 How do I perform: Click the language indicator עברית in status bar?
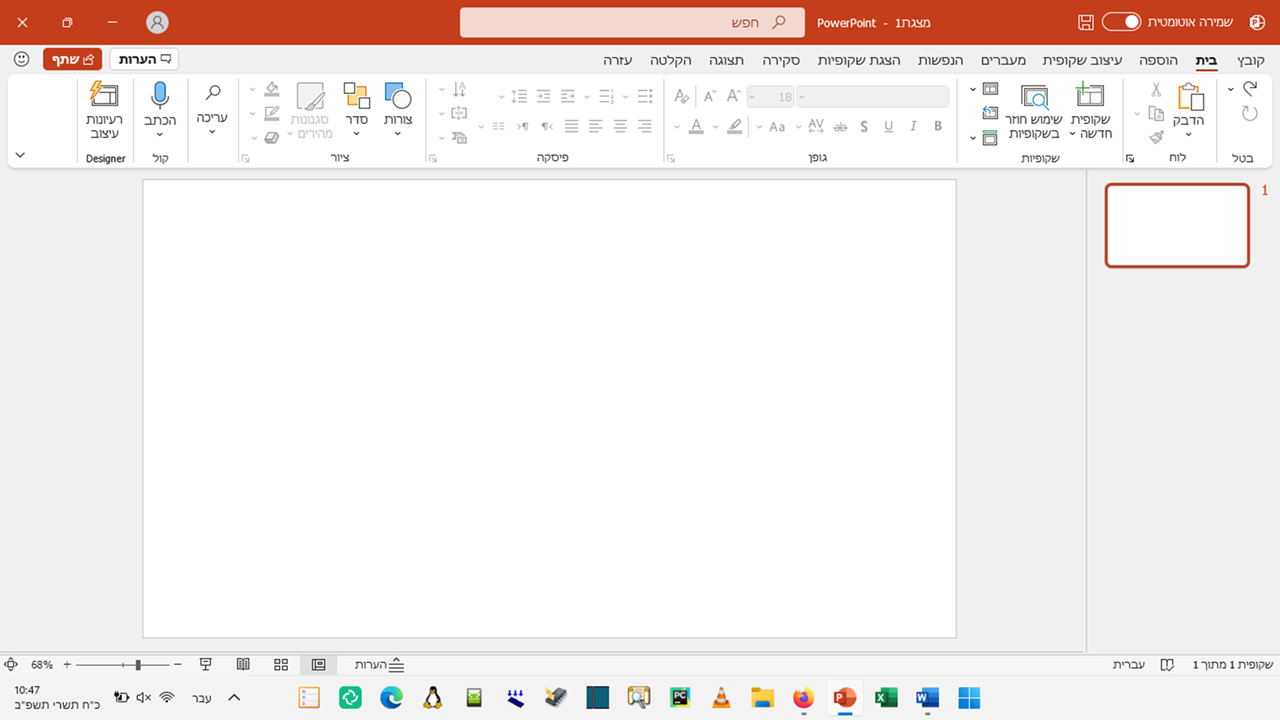1129,664
